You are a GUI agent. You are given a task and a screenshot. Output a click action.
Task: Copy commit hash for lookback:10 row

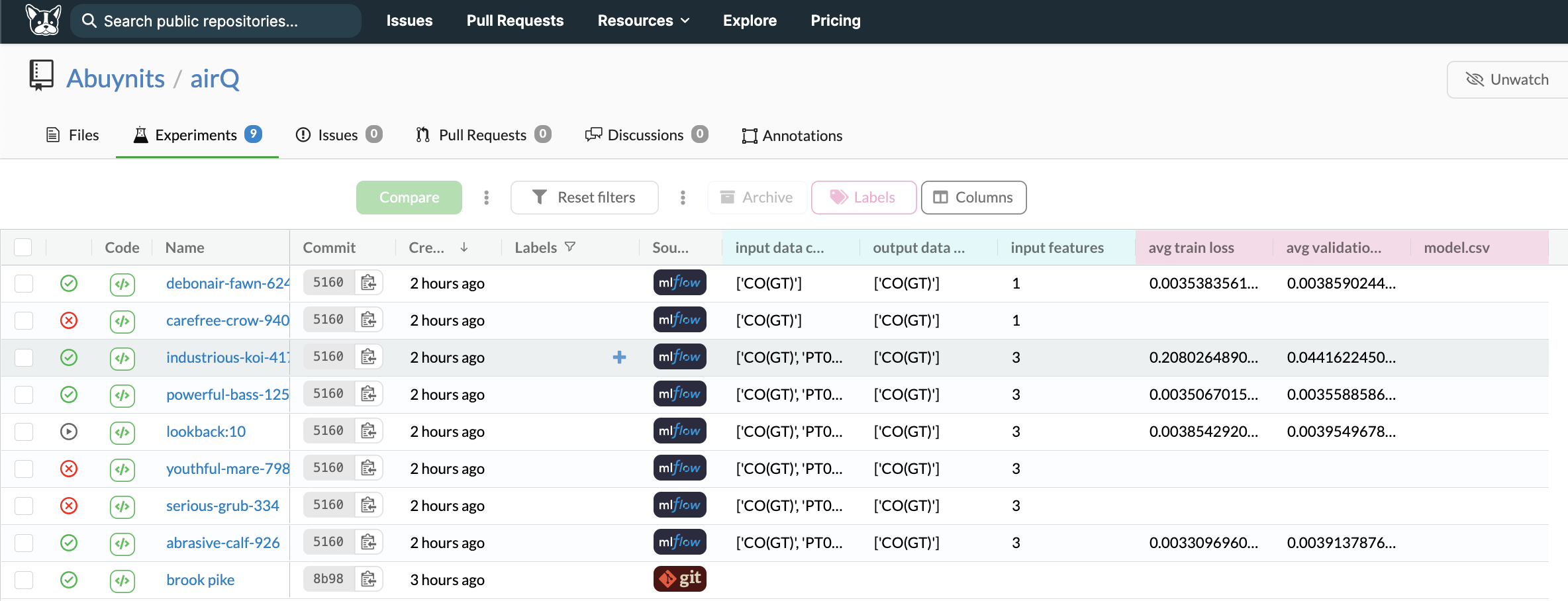point(369,431)
